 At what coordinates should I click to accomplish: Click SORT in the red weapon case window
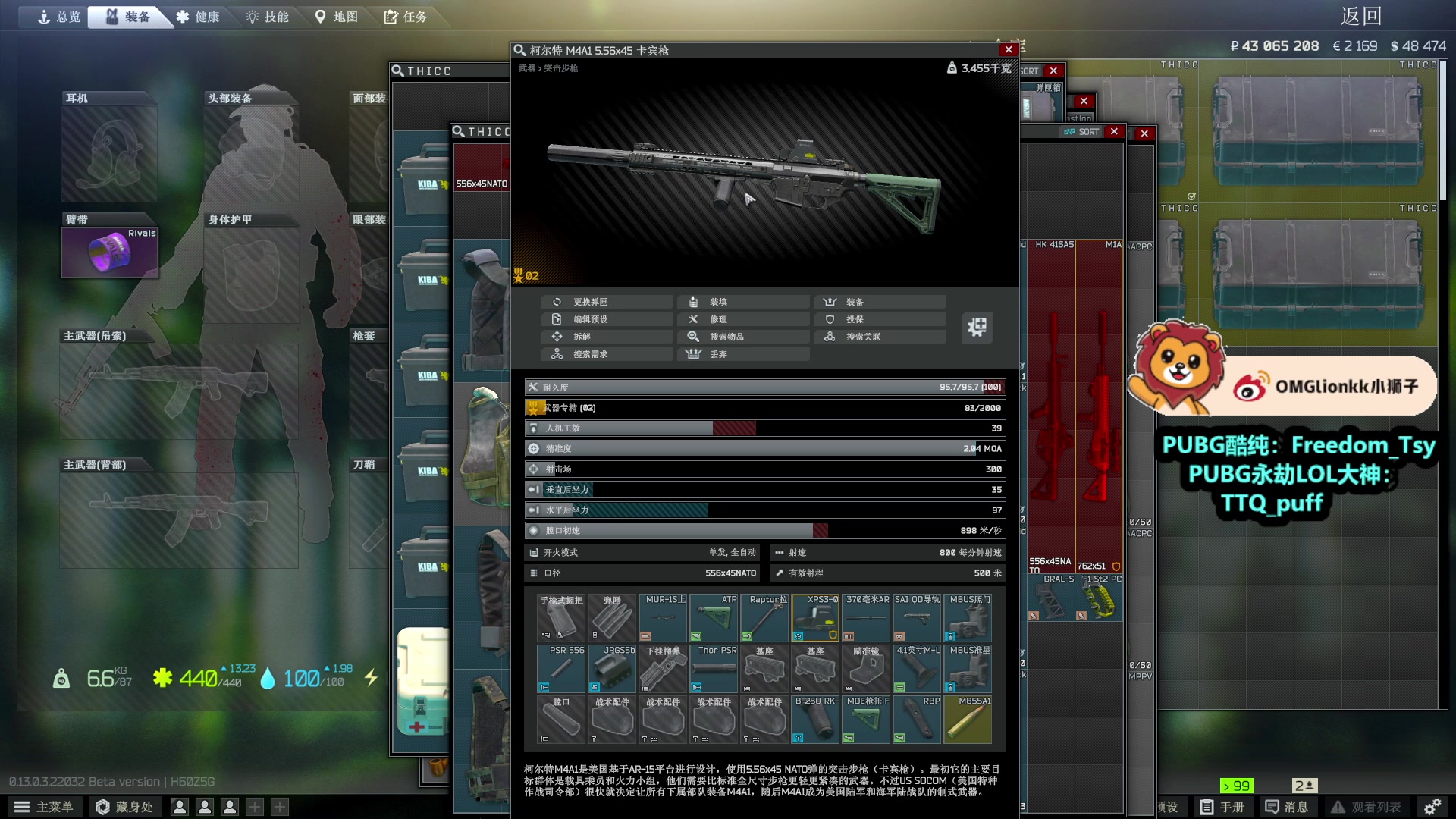click(1082, 132)
